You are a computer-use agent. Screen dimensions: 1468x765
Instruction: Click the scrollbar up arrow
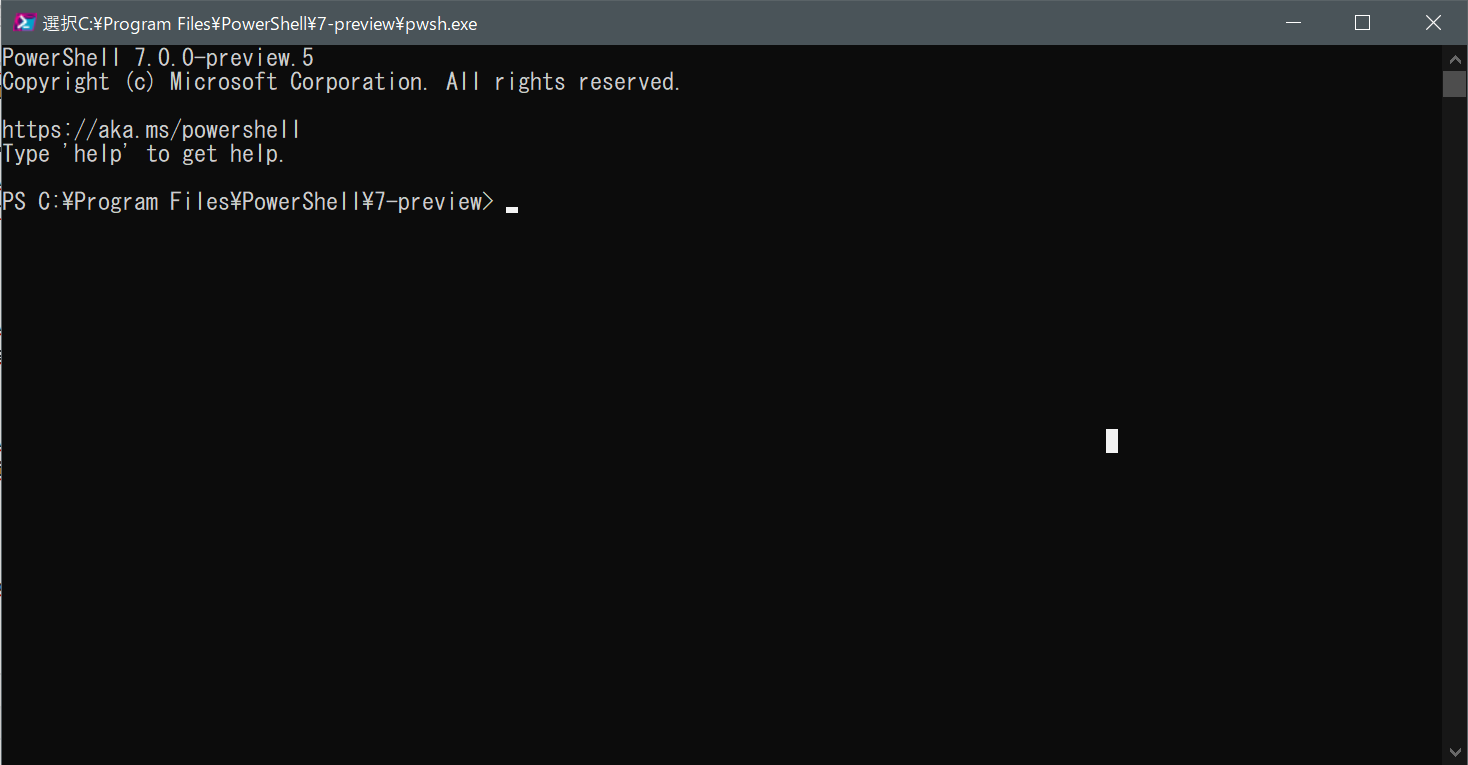(x=1455, y=58)
